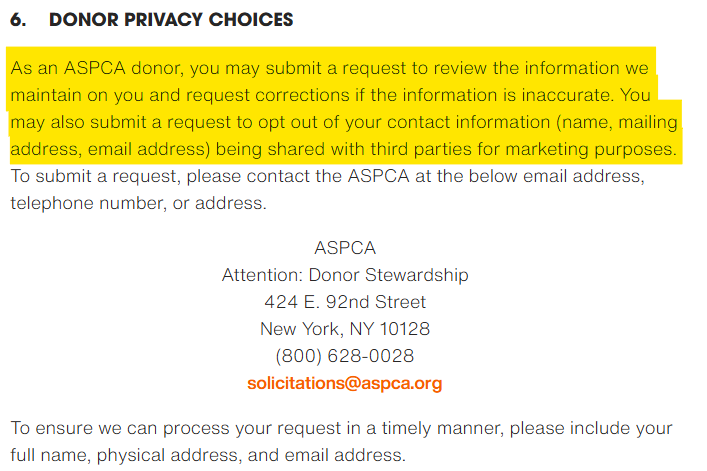Click highlighted line starting maintain on you
Viewport: 707px width, 471px height.
(x=330, y=97)
